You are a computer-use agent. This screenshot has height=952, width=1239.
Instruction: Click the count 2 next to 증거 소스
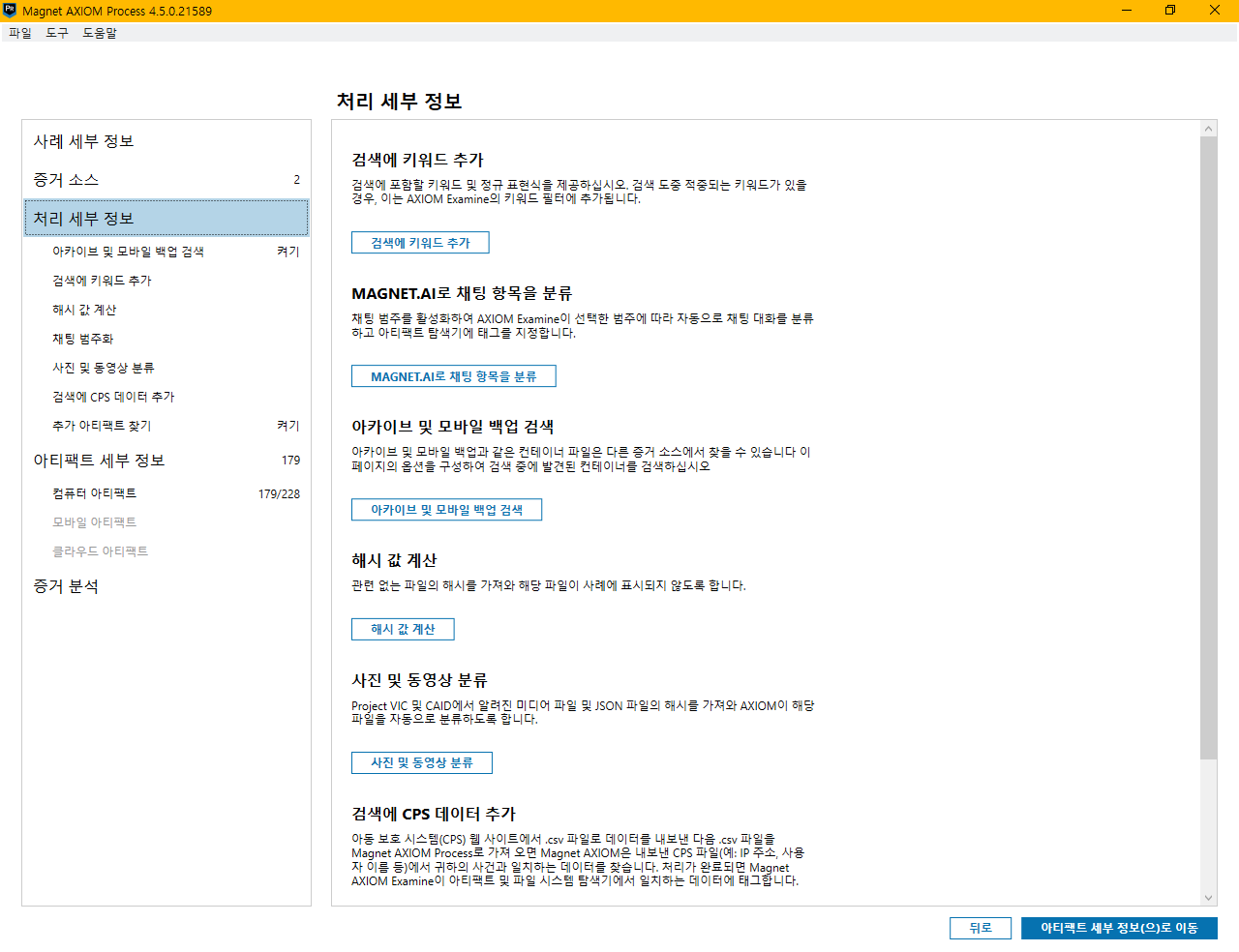coord(296,180)
